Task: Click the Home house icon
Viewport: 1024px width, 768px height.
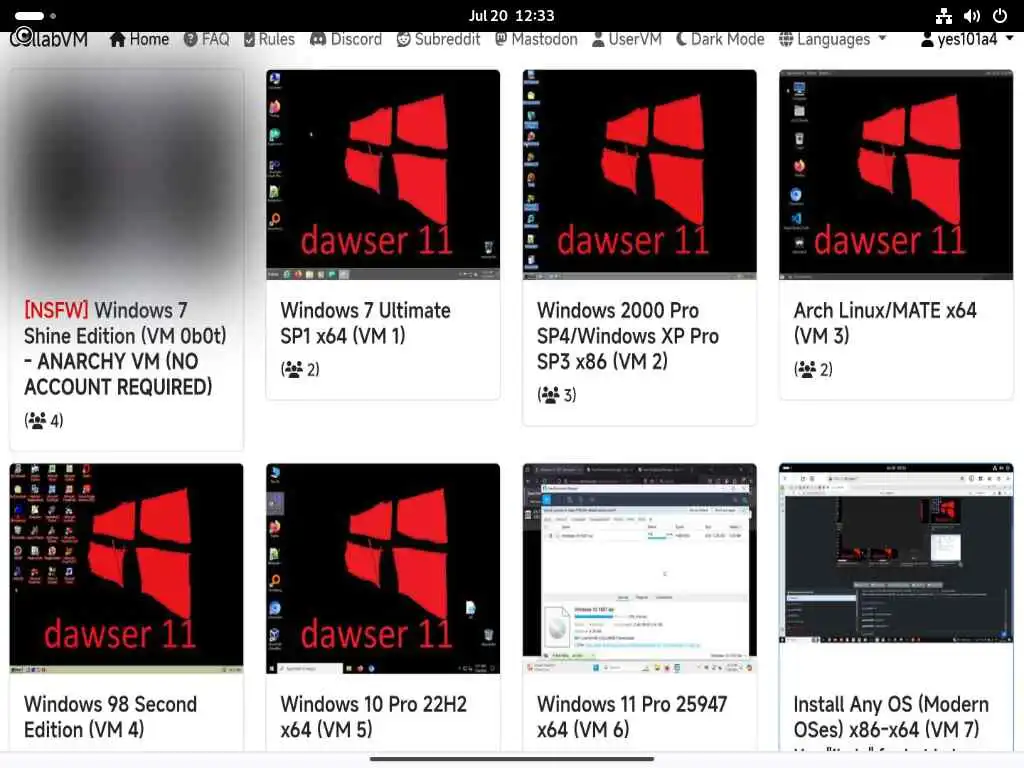Action: pos(118,39)
